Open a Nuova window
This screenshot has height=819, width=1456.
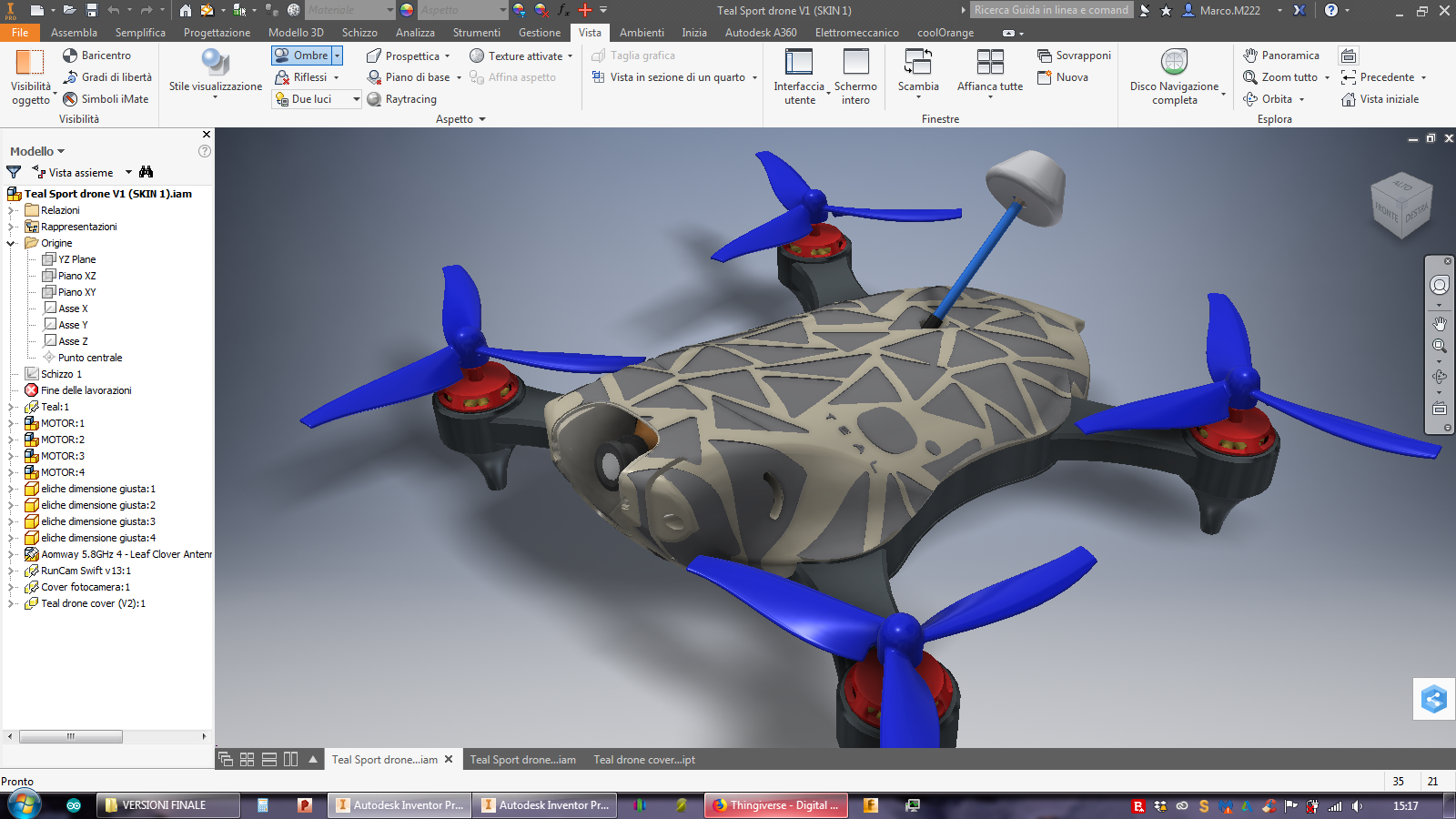(1063, 77)
